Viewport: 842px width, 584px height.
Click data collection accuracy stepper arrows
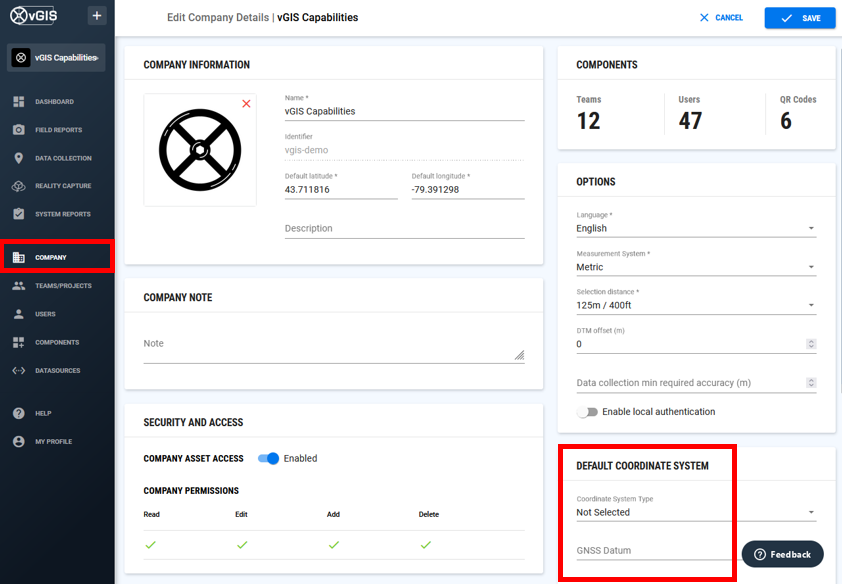point(811,382)
